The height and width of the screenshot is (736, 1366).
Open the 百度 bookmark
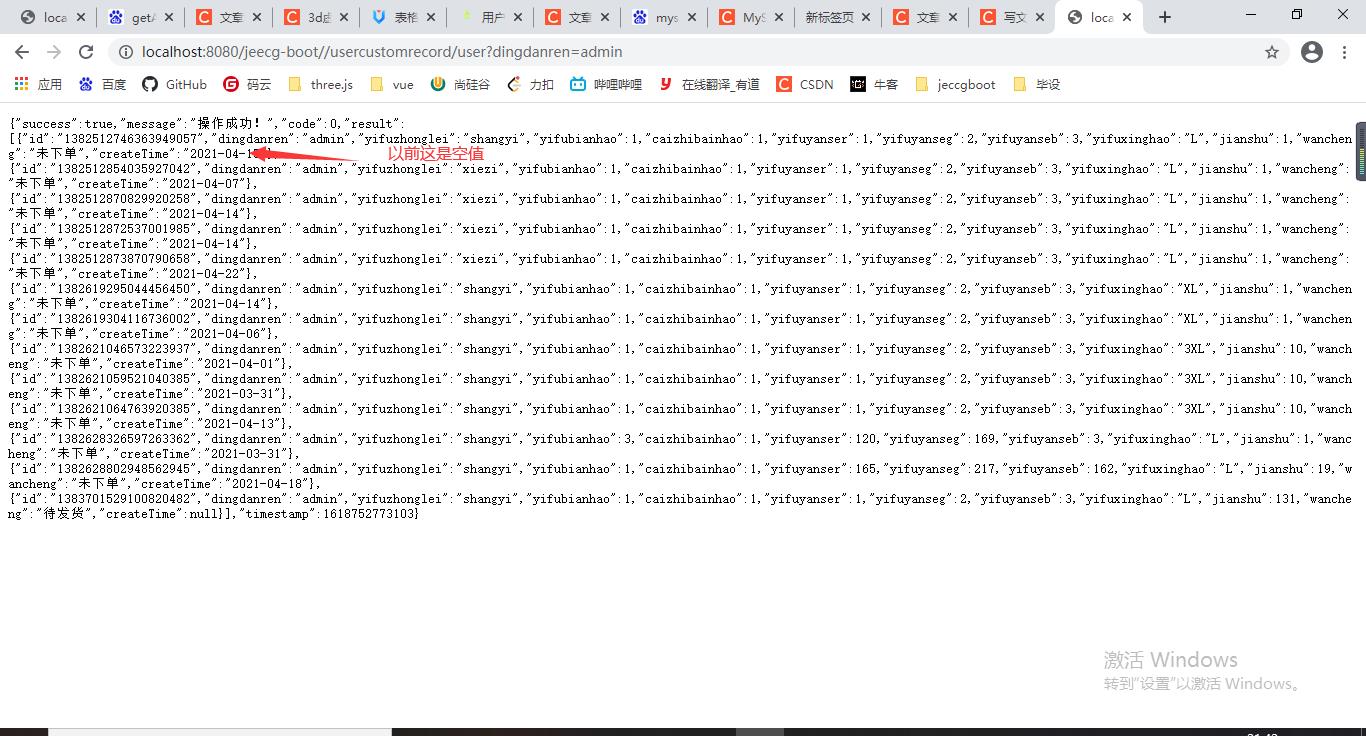point(103,84)
